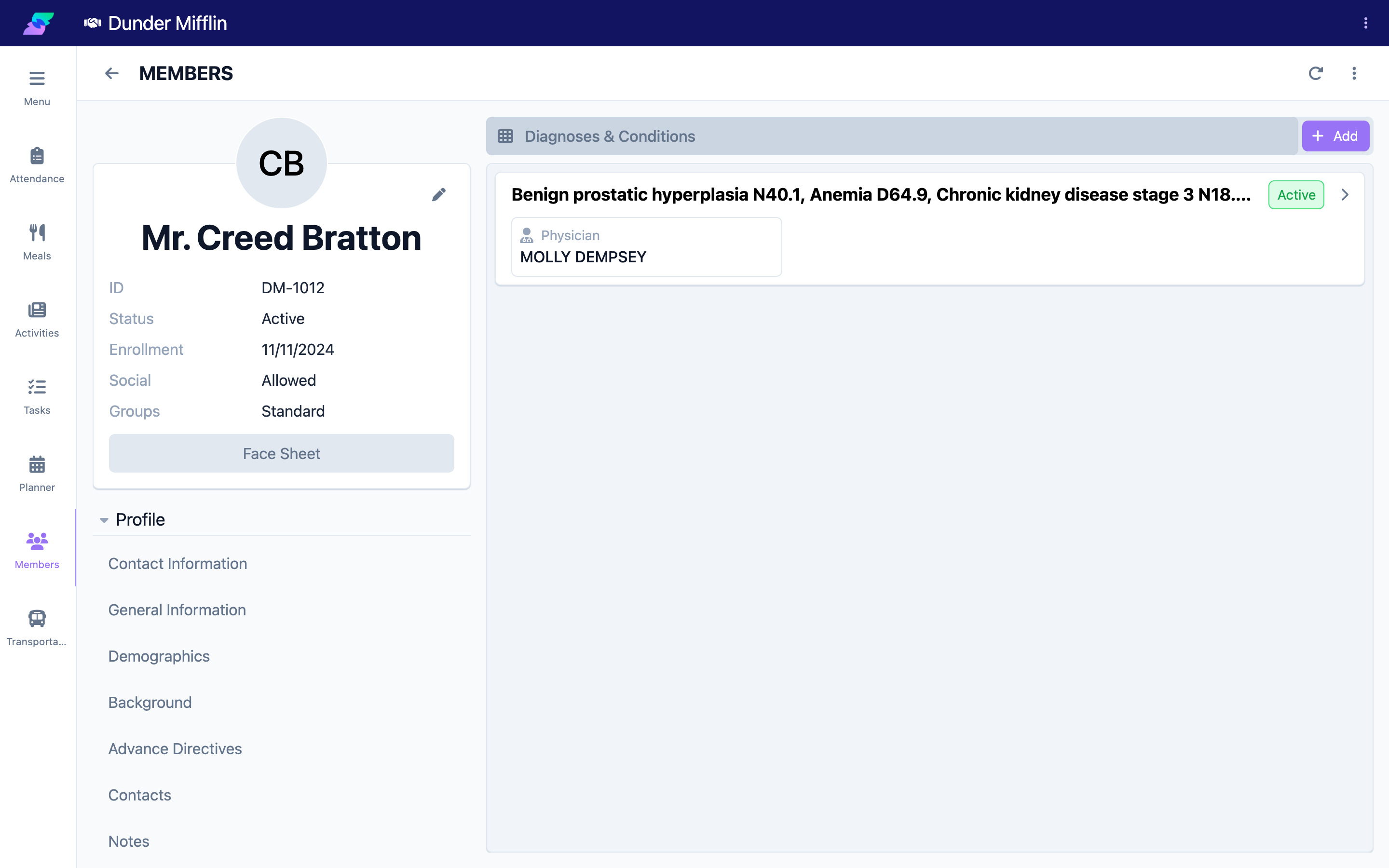The width and height of the screenshot is (1389, 868).
Task: Click the CB avatar circle
Action: point(281,163)
